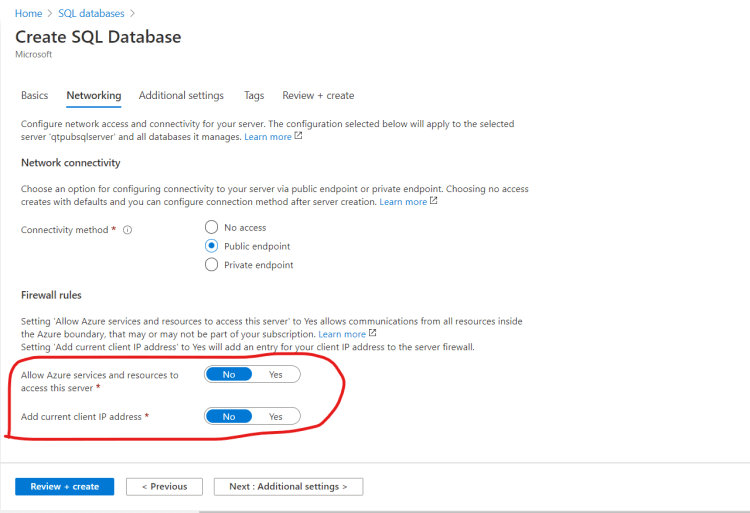This screenshot has width=750, height=513.
Task: Click the Add current client IP address label
Action: 81,416
